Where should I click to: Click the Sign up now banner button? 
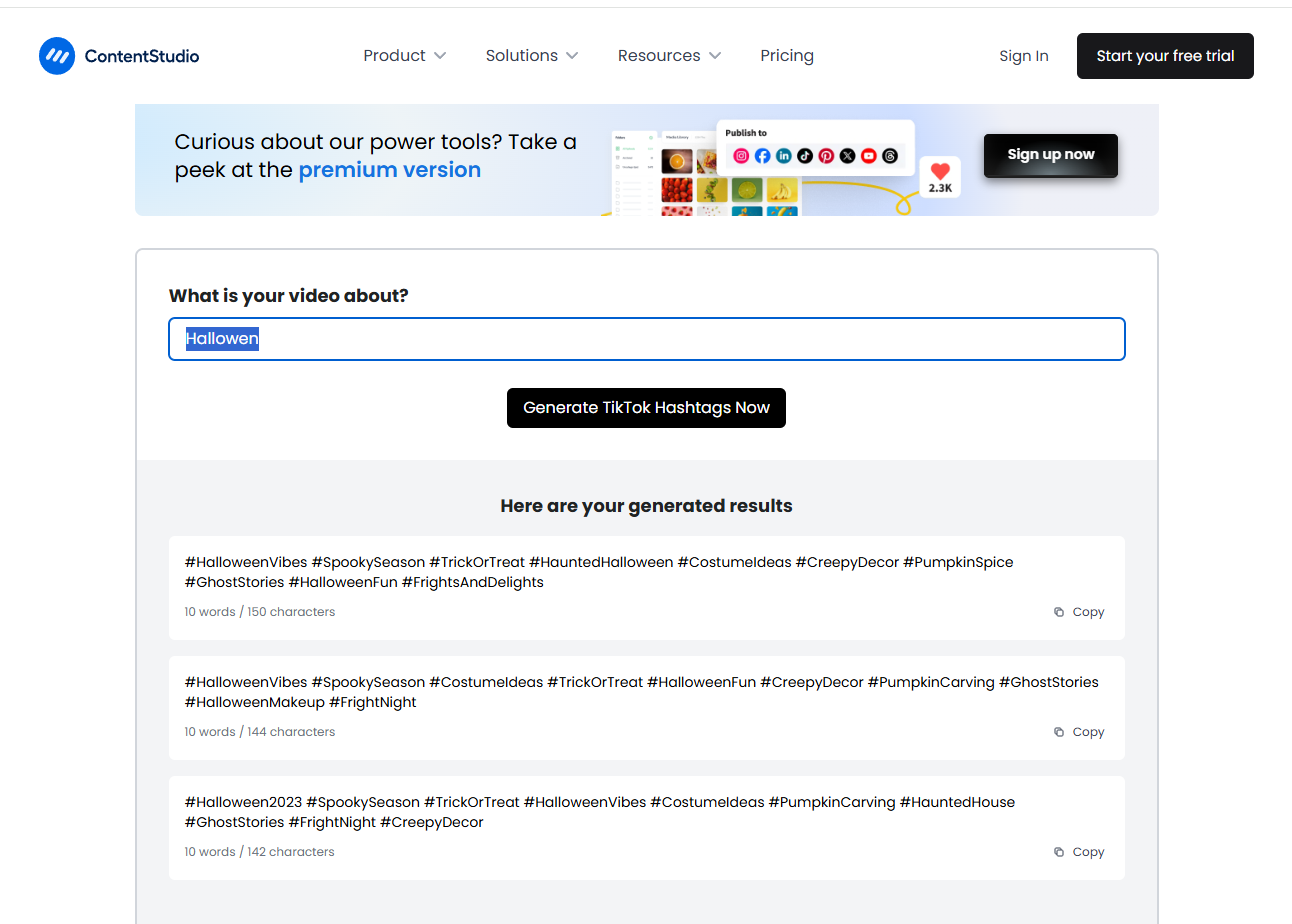[x=1051, y=155]
